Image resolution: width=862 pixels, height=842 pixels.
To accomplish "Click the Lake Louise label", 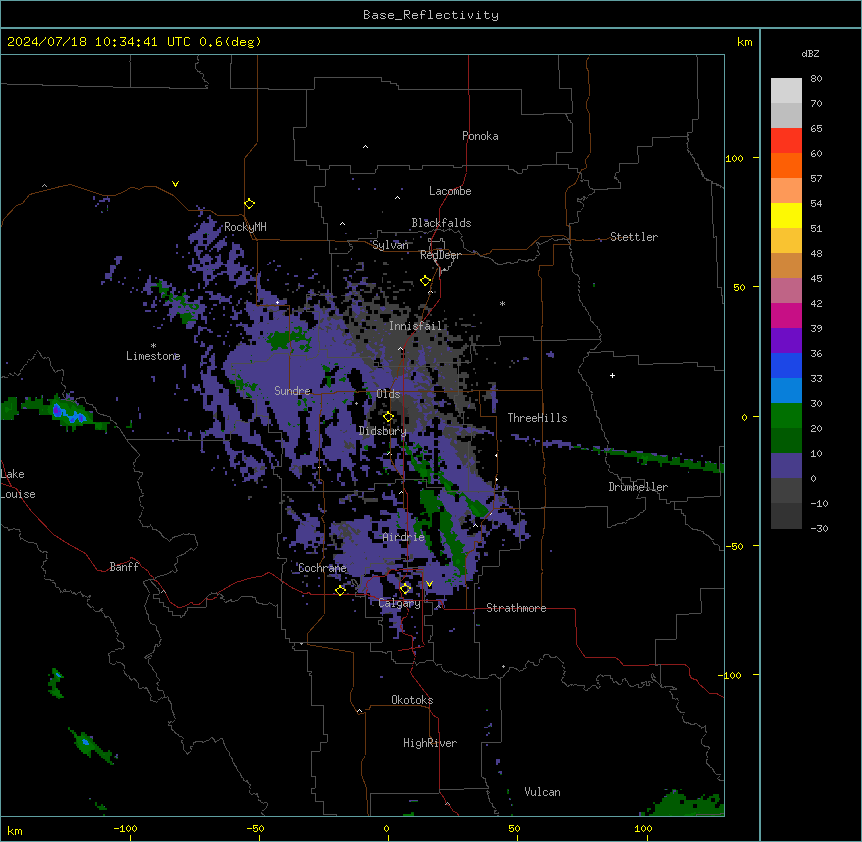I will pos(18,484).
